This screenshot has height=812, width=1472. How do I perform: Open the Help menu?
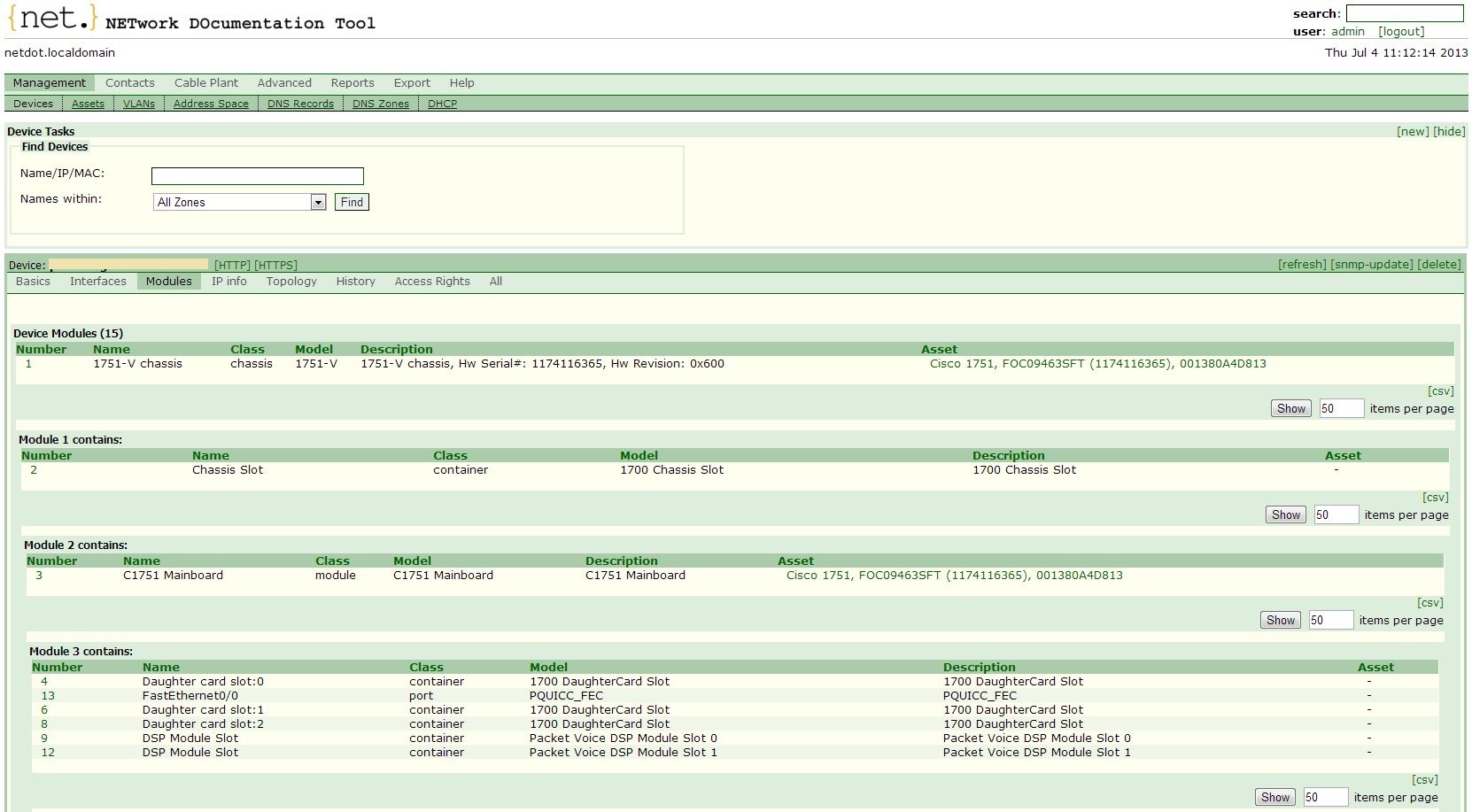coord(461,82)
